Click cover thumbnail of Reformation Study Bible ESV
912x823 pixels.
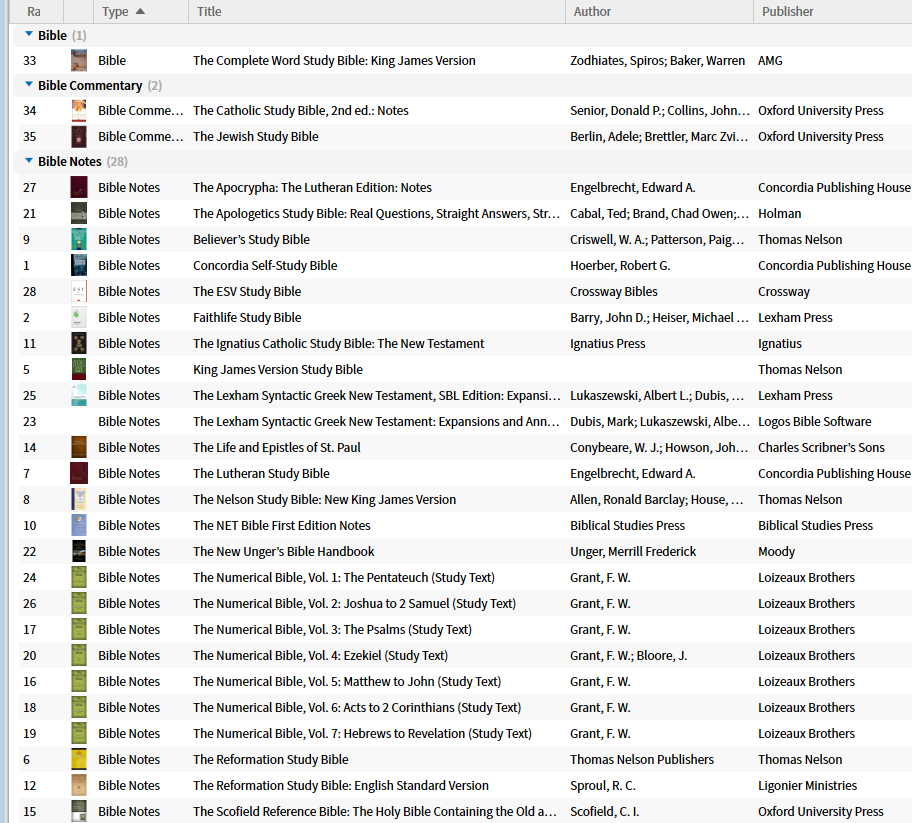tap(79, 786)
